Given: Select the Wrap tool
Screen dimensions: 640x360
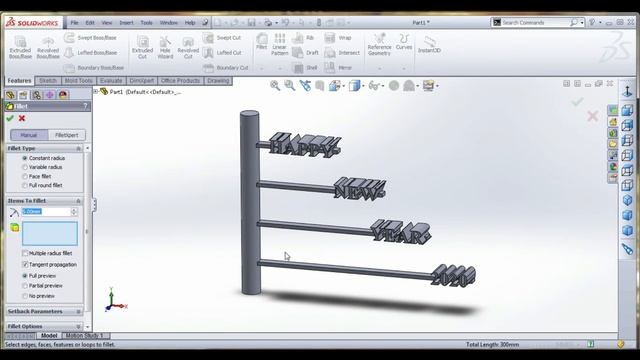Looking at the screenshot, I should point(338,38).
